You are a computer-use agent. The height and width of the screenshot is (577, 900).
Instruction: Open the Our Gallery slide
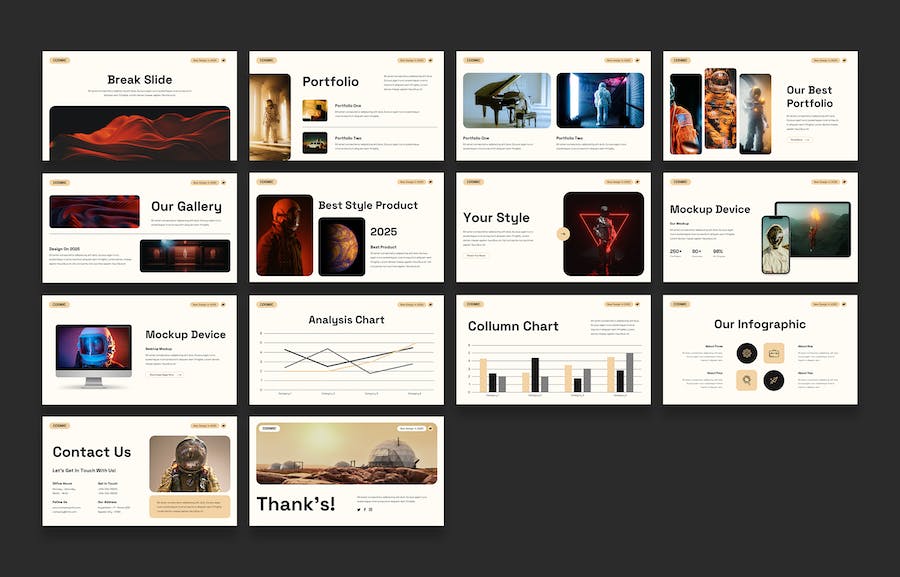139,228
